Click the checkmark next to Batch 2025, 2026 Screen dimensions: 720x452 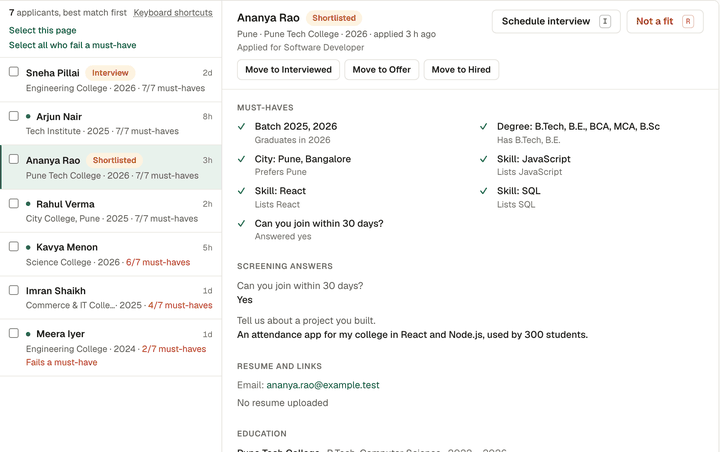[x=242, y=126]
